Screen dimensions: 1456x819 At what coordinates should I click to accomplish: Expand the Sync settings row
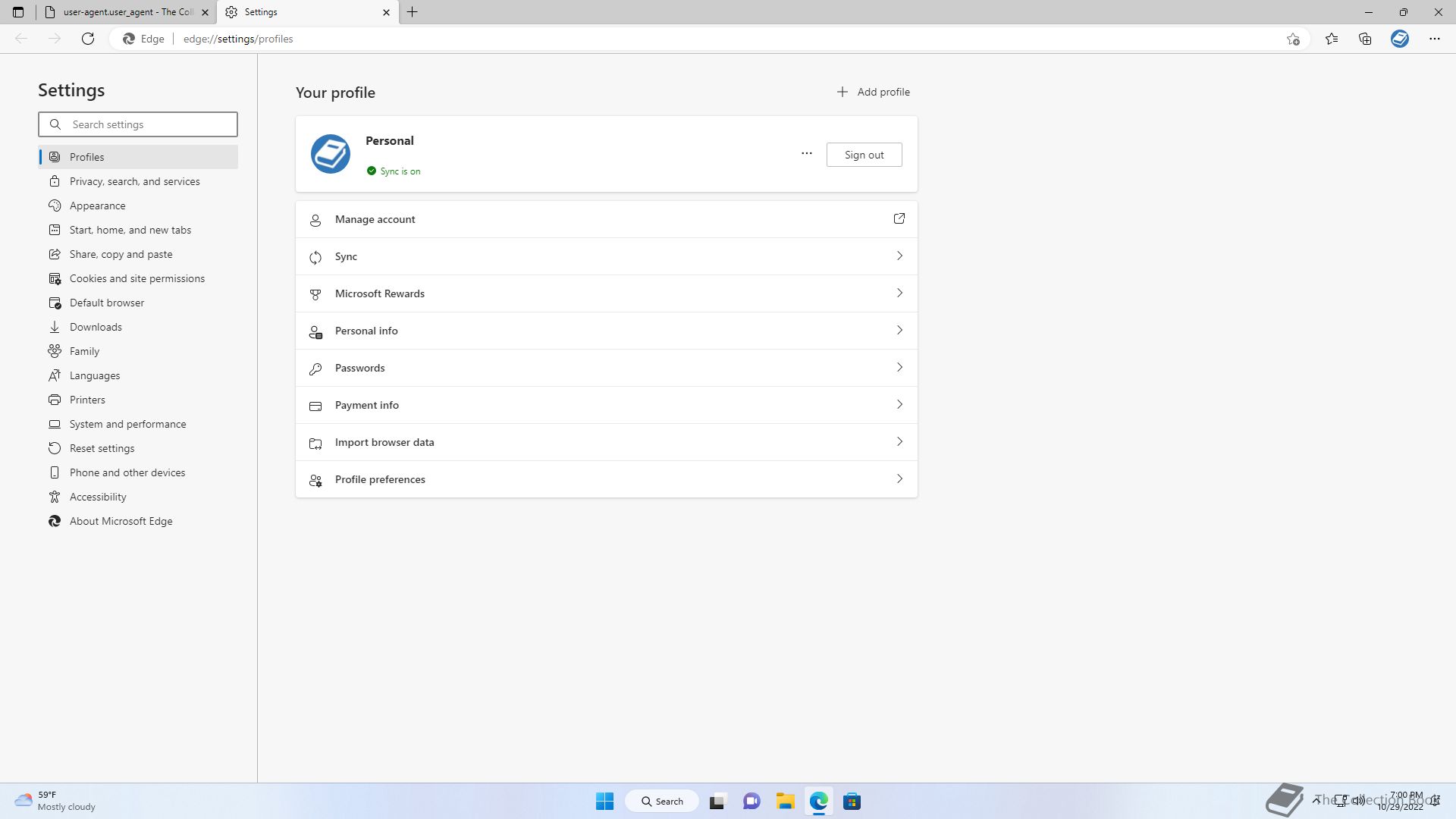click(x=607, y=256)
